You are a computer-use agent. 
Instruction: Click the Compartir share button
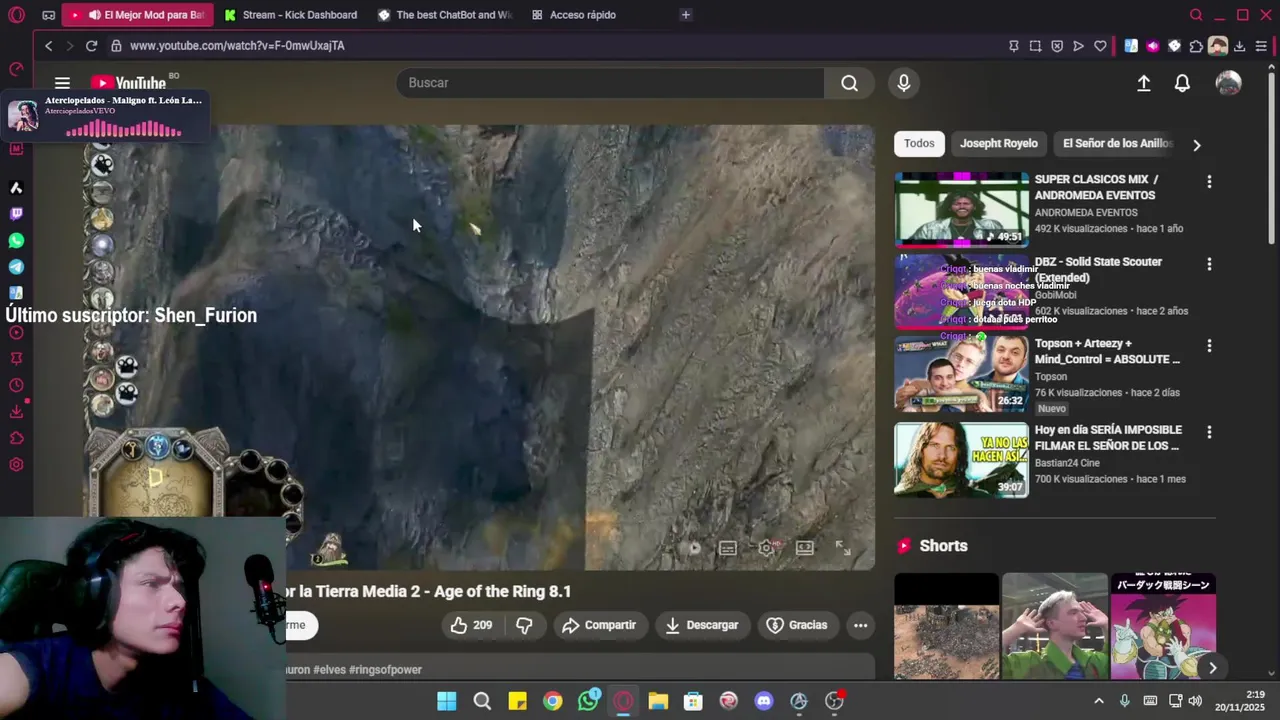[599, 625]
